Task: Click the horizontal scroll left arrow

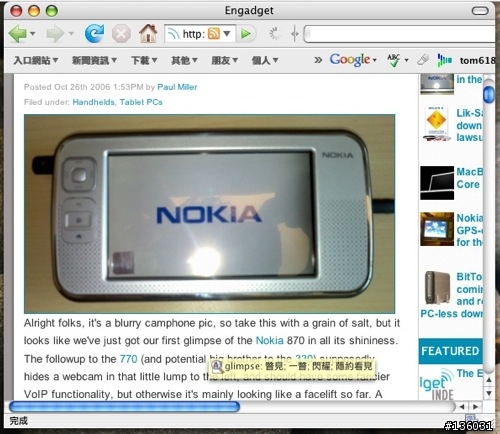Action: coord(462,406)
